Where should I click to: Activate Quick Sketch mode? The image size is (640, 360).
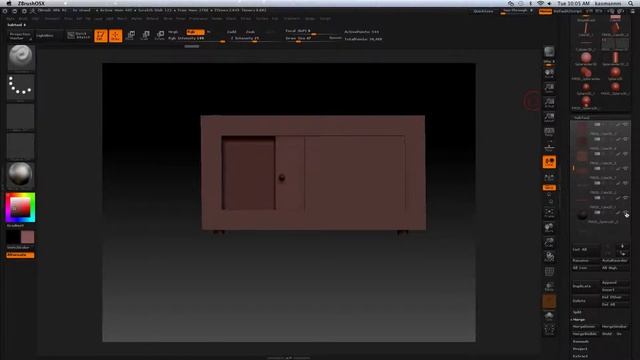tap(79, 36)
